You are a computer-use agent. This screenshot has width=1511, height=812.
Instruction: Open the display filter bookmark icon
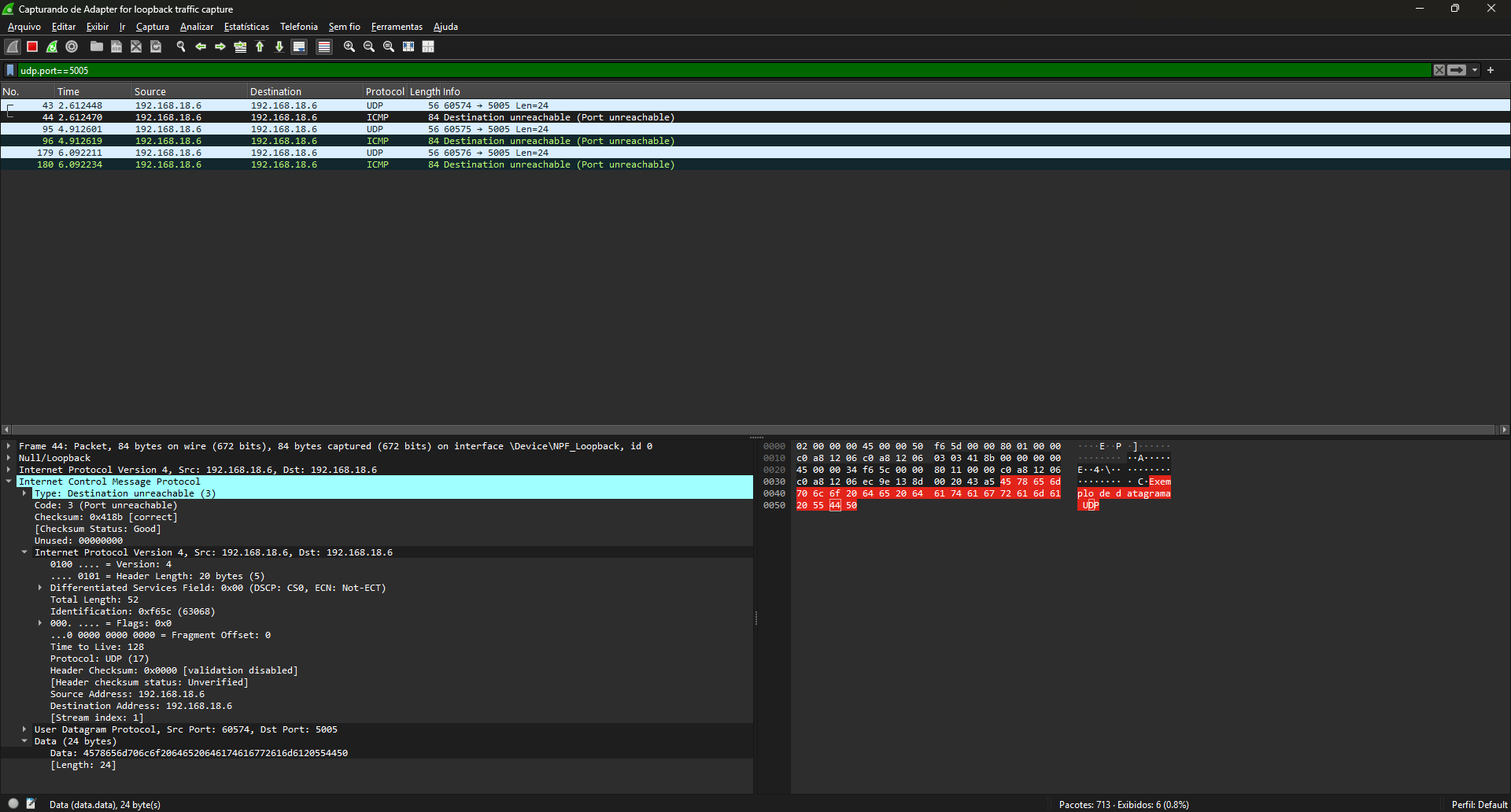point(10,71)
